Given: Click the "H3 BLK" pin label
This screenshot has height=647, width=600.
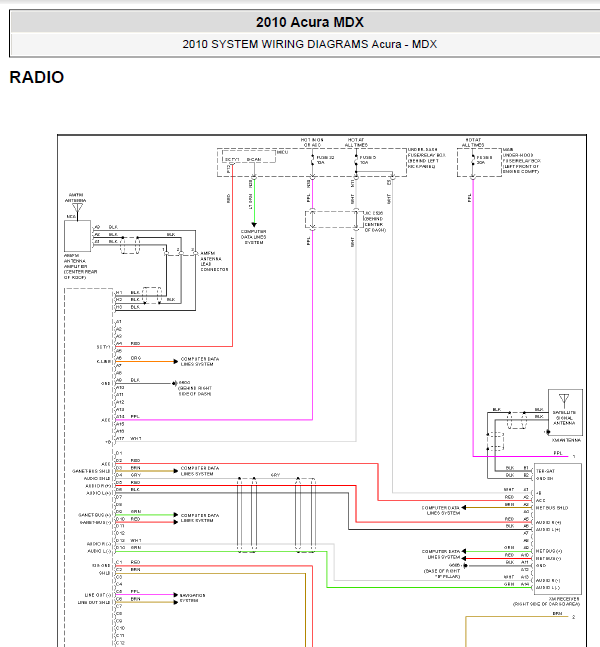Looking at the screenshot, I should 128,307.
